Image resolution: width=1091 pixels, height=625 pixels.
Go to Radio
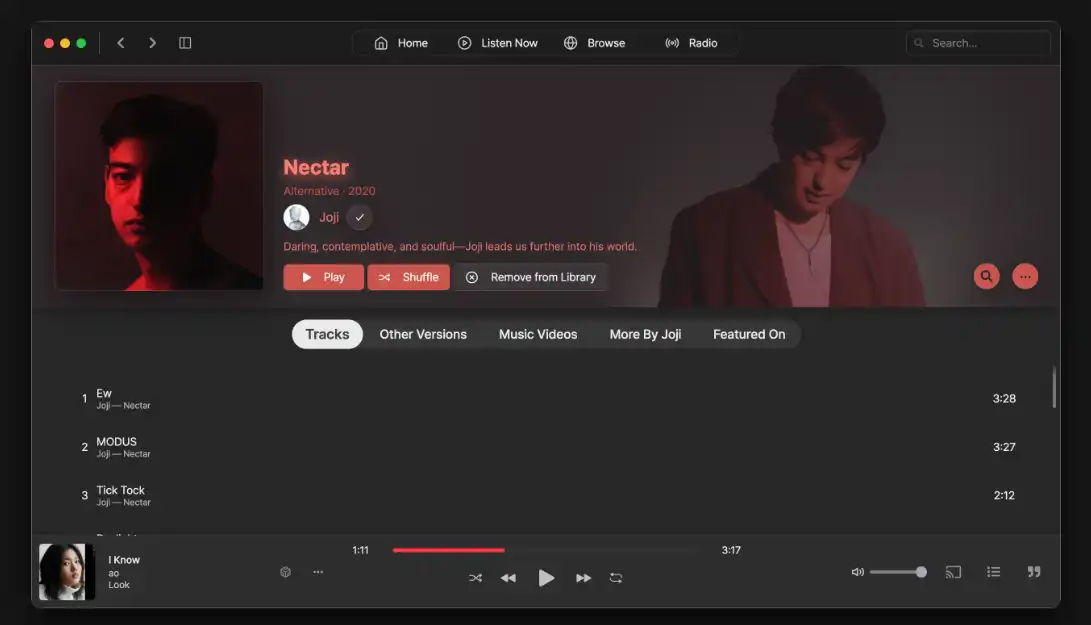[x=691, y=43]
